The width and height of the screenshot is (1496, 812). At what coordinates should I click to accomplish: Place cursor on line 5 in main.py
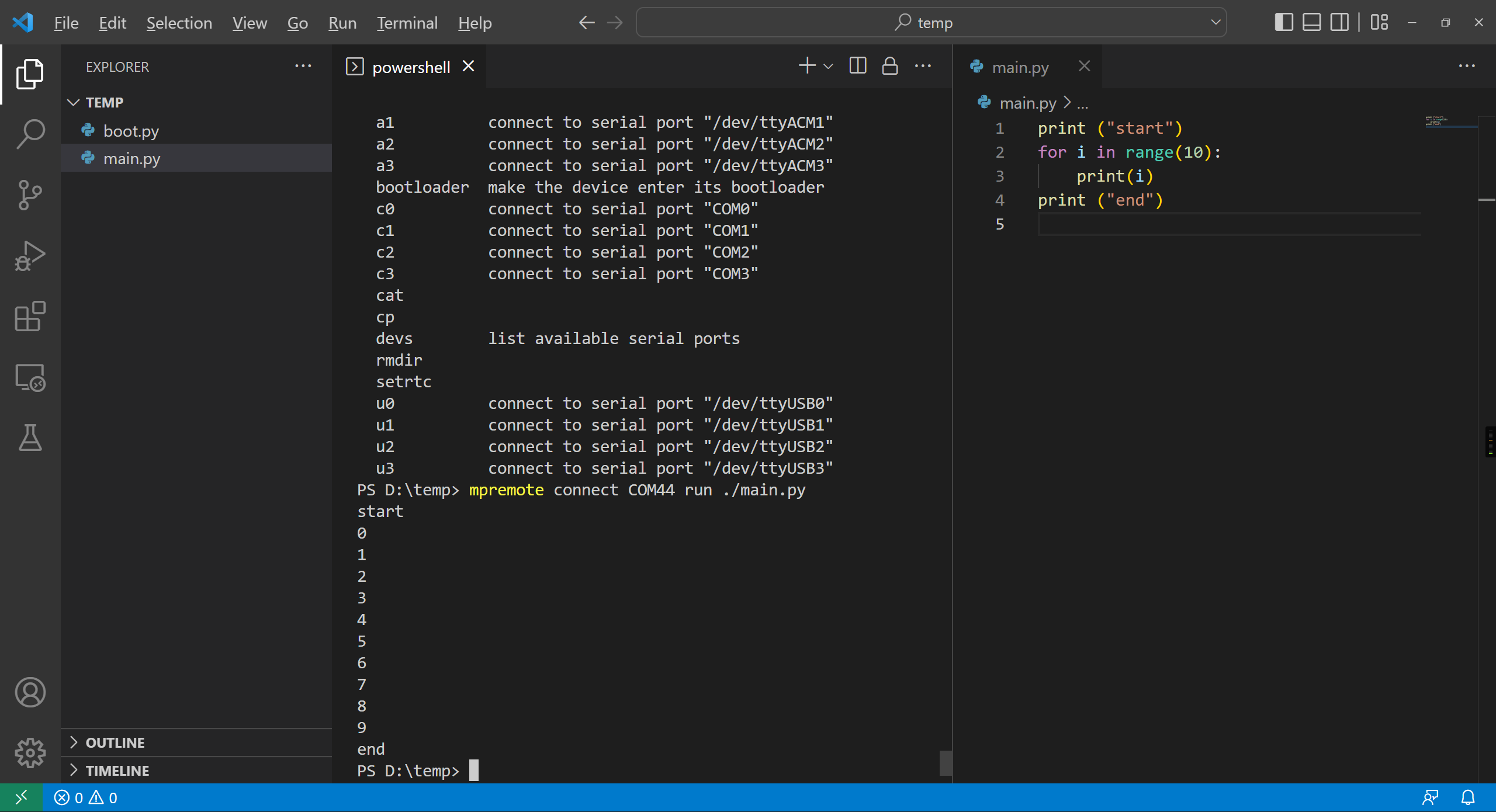(1229, 224)
